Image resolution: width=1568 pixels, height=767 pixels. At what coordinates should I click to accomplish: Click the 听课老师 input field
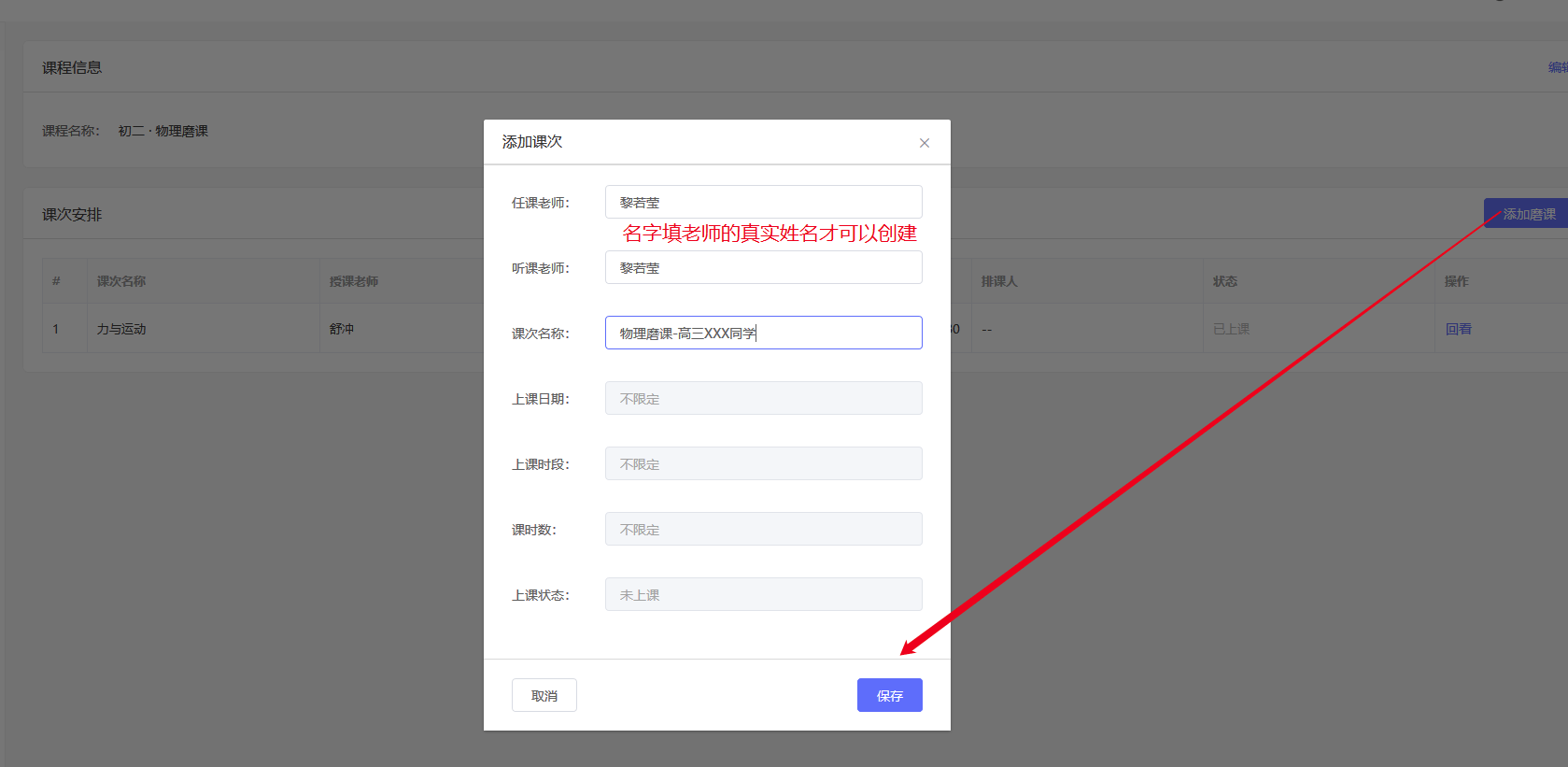[x=763, y=267]
